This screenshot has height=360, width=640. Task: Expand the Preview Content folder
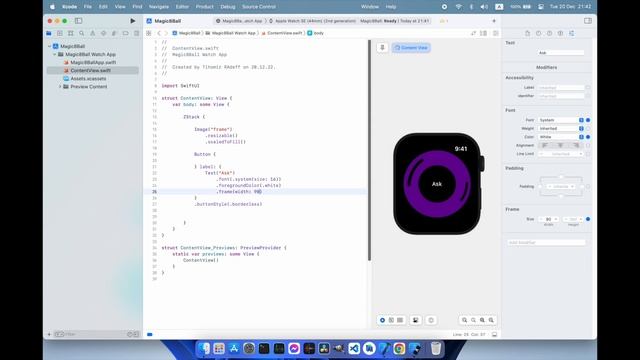coord(60,87)
